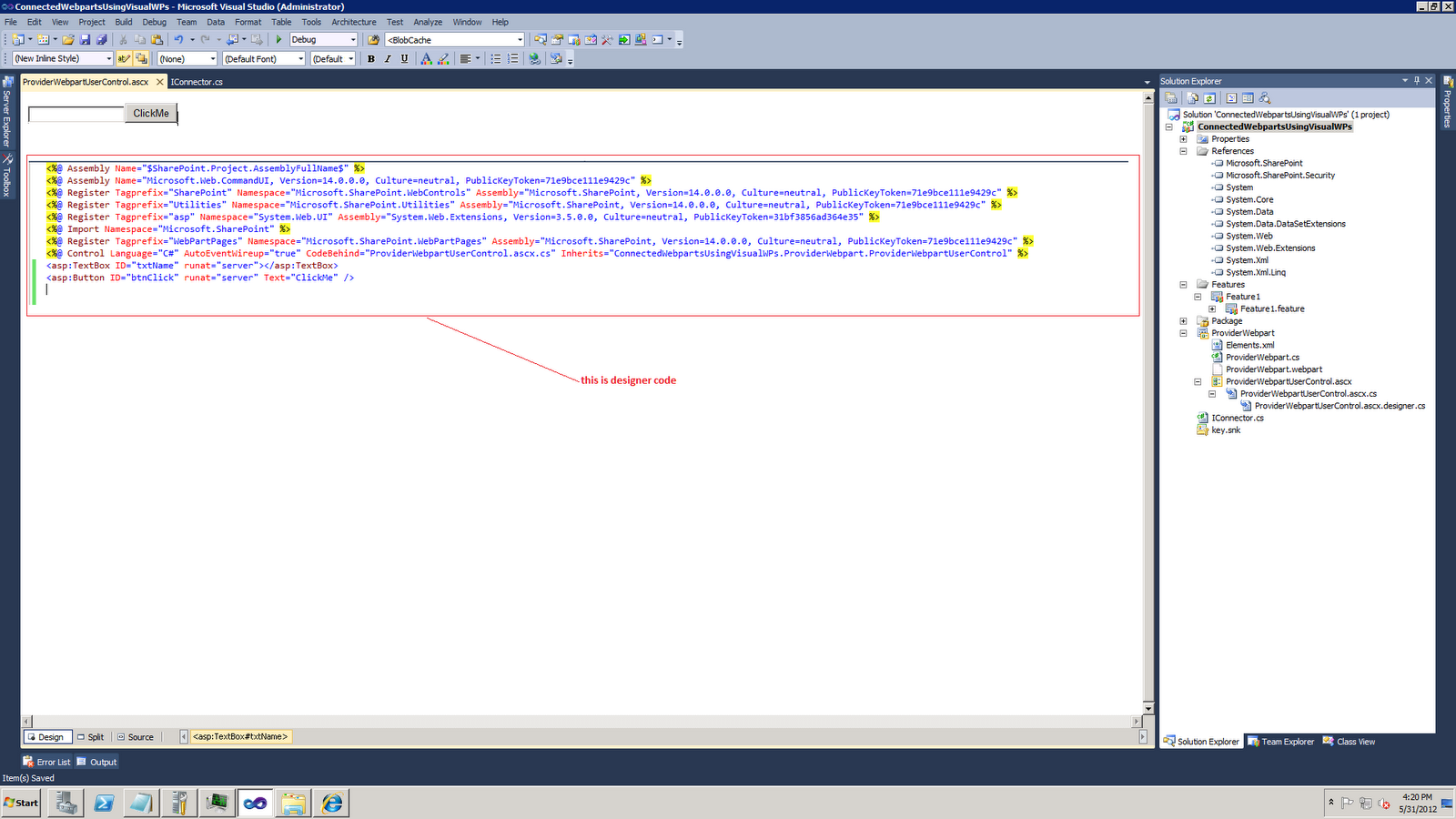Open Windows Explorer folder from taskbar
Image resolution: width=1456 pixels, height=819 pixels.
(293, 803)
